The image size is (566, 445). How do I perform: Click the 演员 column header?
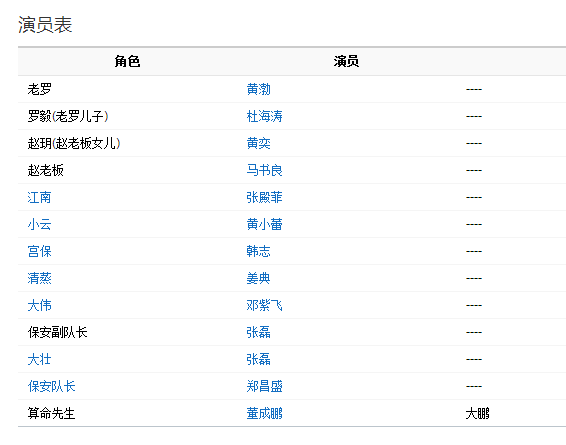tap(346, 61)
